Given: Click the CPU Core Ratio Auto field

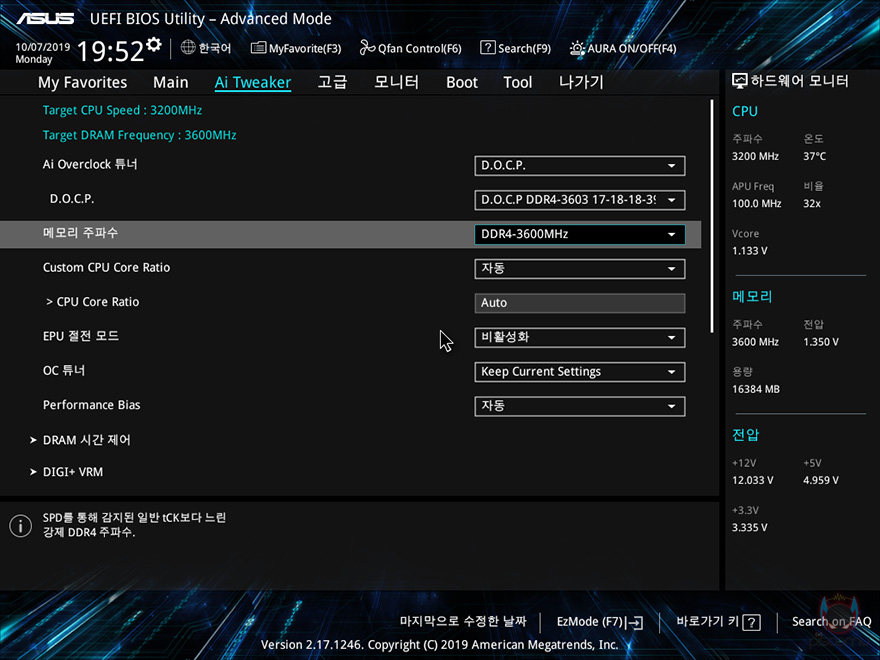Looking at the screenshot, I should click(580, 303).
